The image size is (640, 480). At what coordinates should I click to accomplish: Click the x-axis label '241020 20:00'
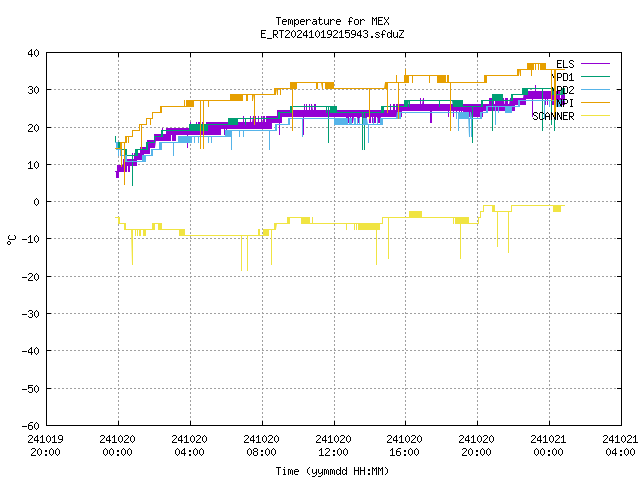coord(476,446)
